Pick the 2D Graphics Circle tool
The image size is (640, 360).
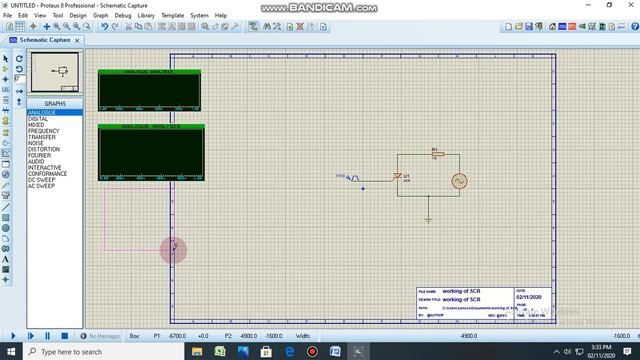click(x=5, y=228)
